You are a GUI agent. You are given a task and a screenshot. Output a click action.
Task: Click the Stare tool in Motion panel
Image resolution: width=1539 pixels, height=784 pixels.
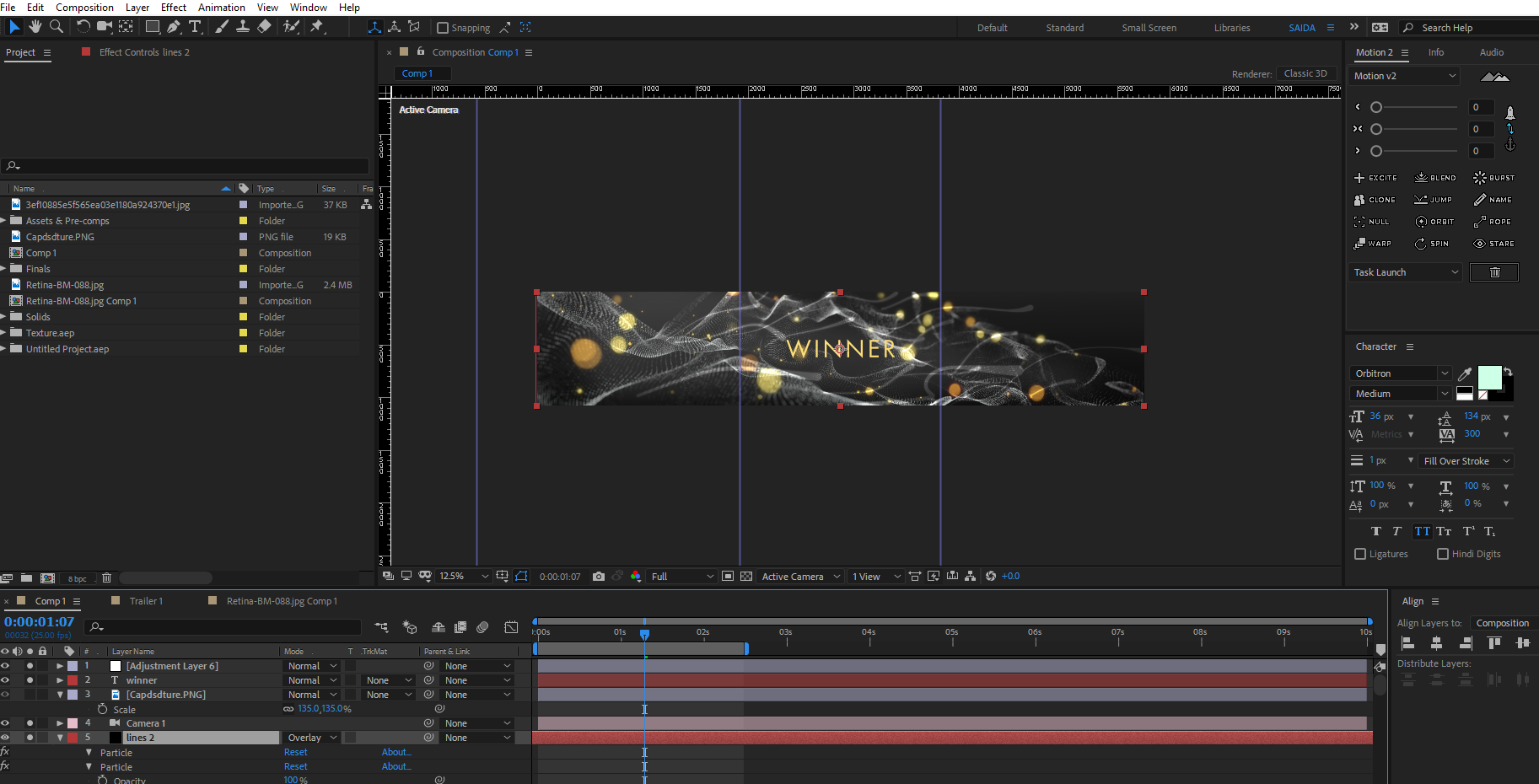pos(1493,244)
